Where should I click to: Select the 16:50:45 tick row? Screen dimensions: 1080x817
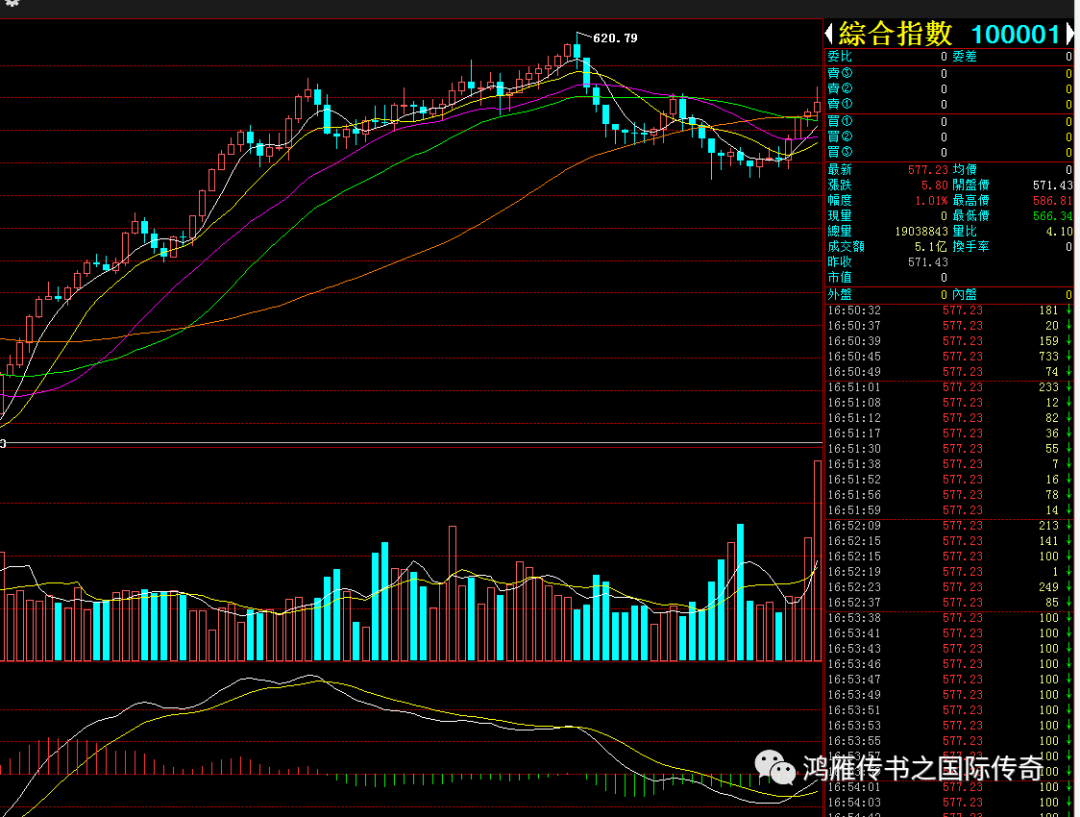point(949,357)
